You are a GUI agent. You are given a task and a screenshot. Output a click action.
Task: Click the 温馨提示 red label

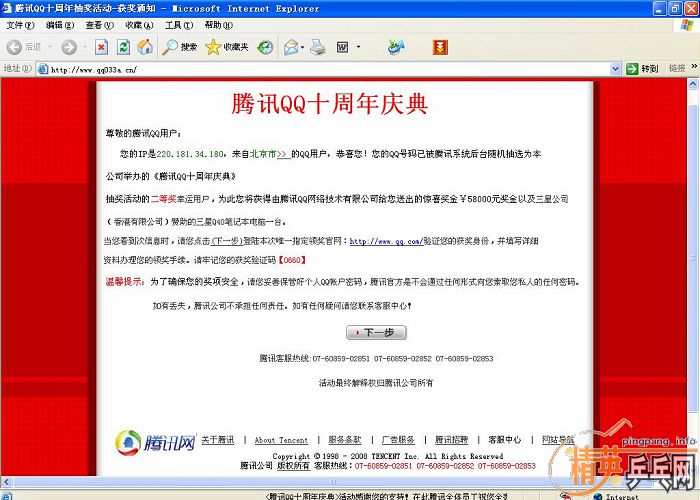tap(125, 282)
